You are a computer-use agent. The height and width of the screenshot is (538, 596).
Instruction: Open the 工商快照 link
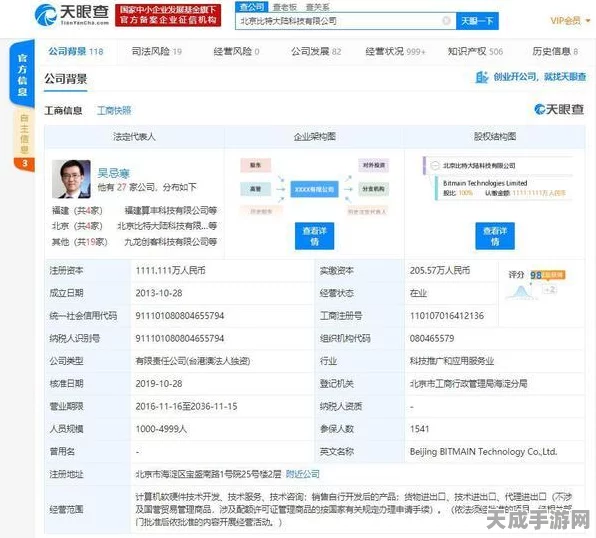click(x=114, y=111)
